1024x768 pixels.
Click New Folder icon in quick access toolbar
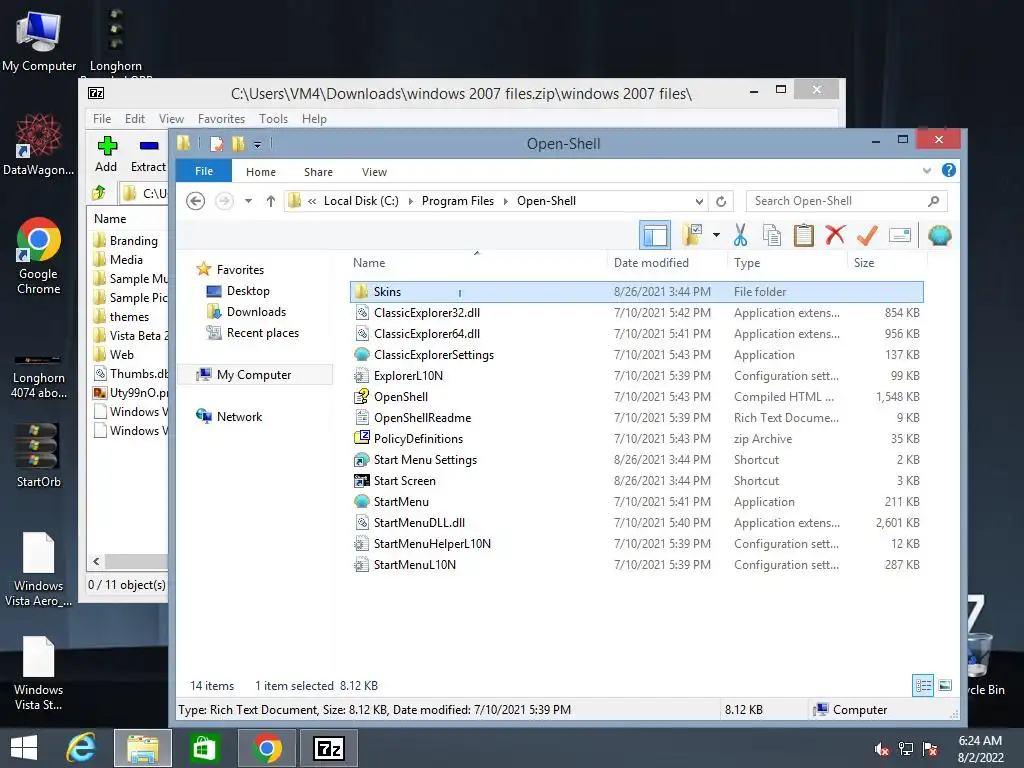tap(238, 144)
